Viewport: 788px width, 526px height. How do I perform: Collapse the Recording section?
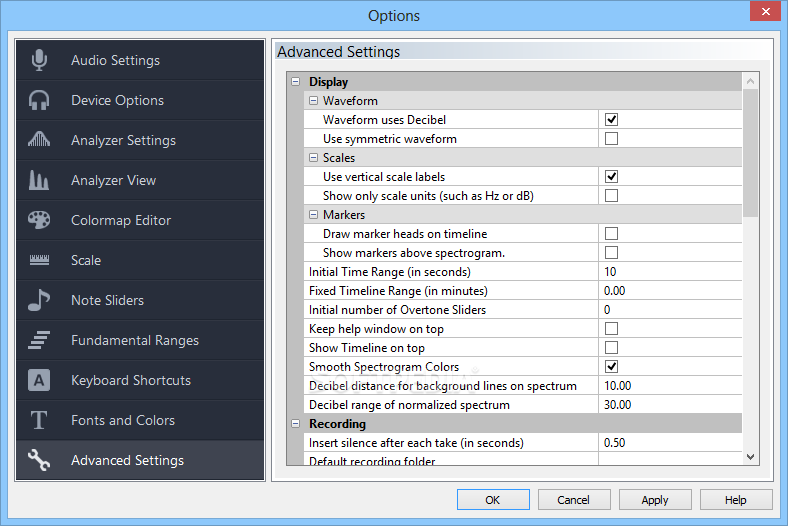[295, 424]
